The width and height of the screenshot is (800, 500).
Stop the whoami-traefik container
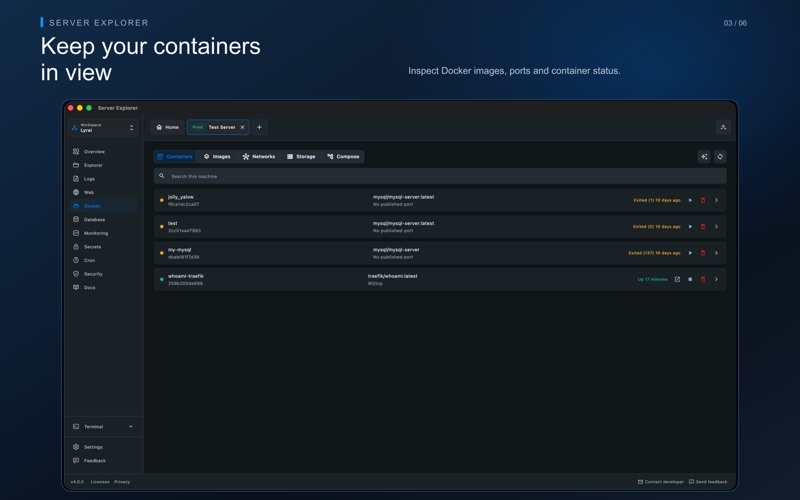[x=690, y=280]
